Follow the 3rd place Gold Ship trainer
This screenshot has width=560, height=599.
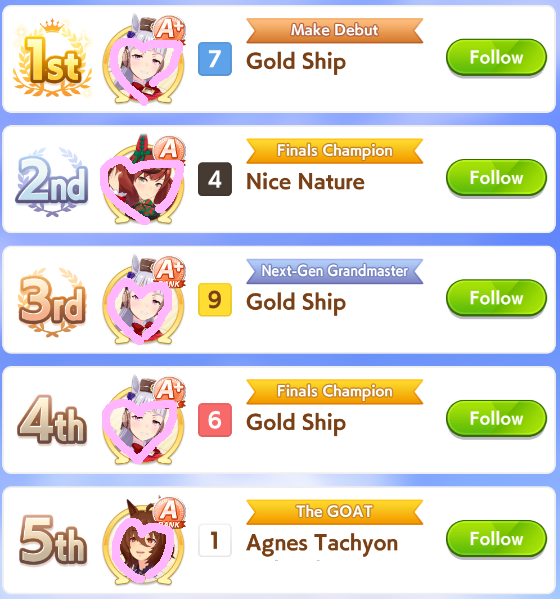[x=496, y=298]
